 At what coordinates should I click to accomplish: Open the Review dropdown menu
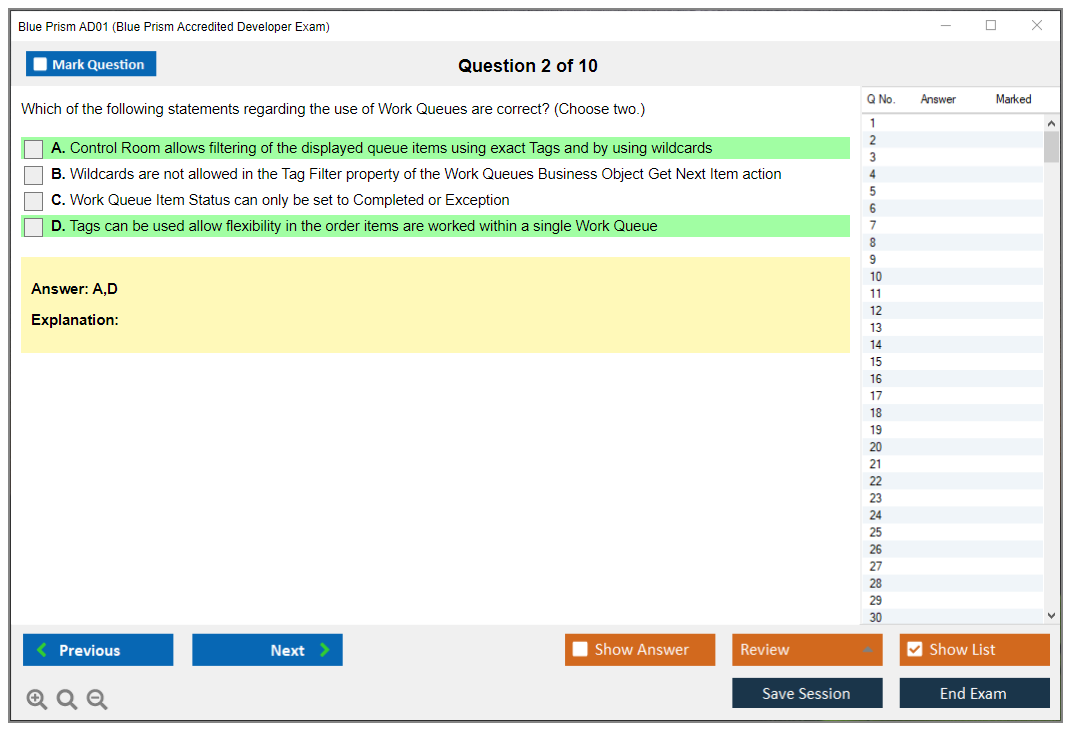806,650
